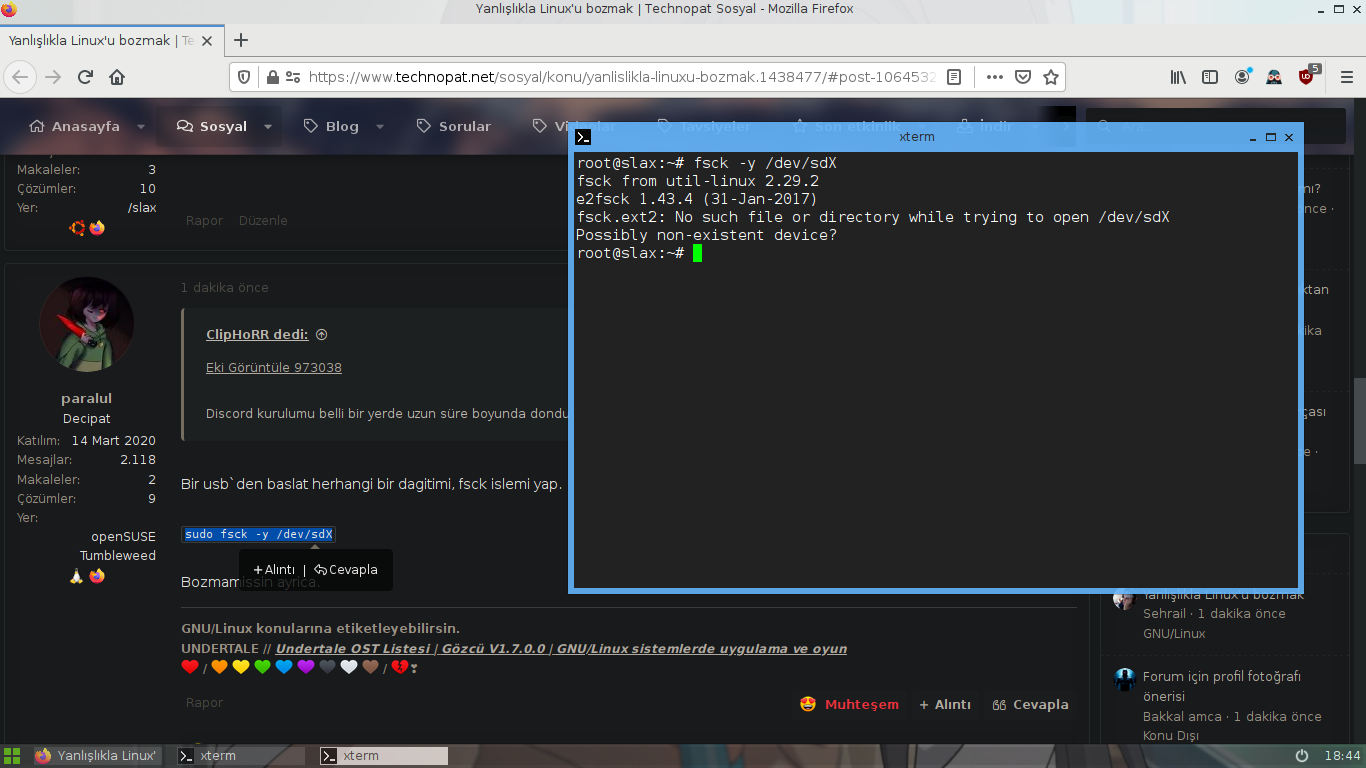Image resolution: width=1366 pixels, height=768 pixels.
Task: Open GNU/Linux category link in sidebar
Action: (1174, 634)
